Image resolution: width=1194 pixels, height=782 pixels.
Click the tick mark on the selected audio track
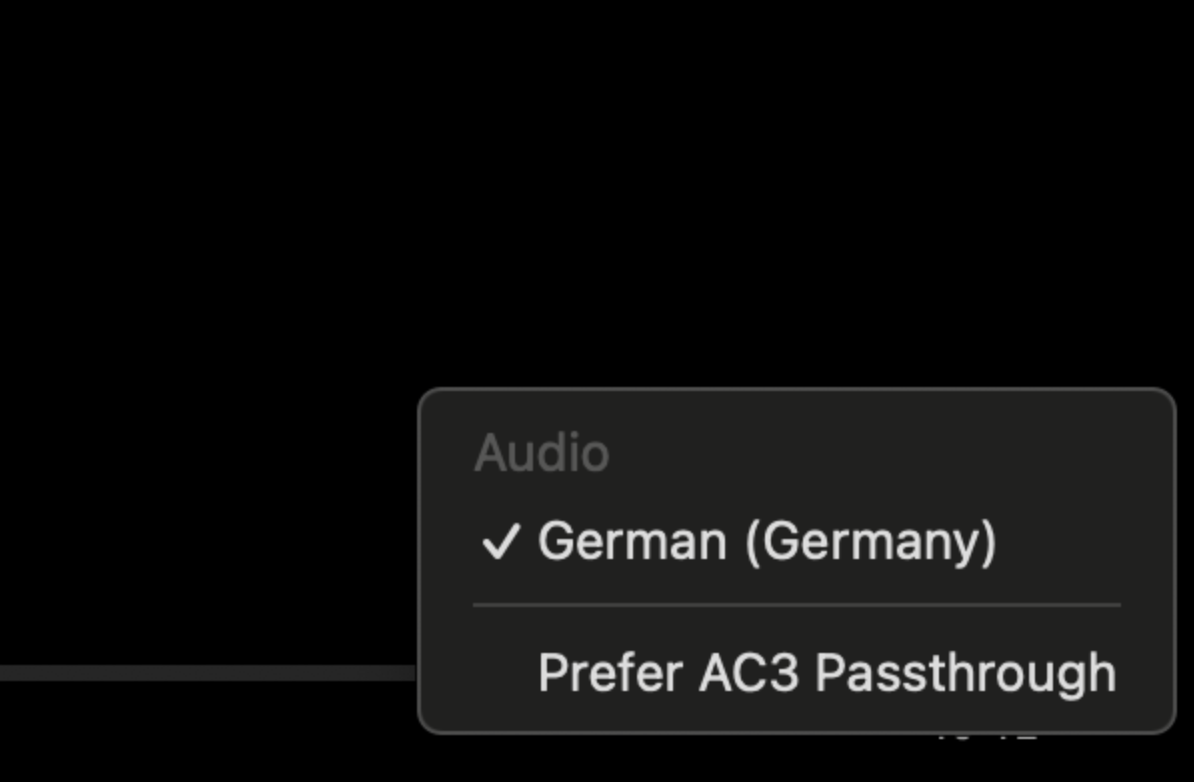tap(500, 542)
